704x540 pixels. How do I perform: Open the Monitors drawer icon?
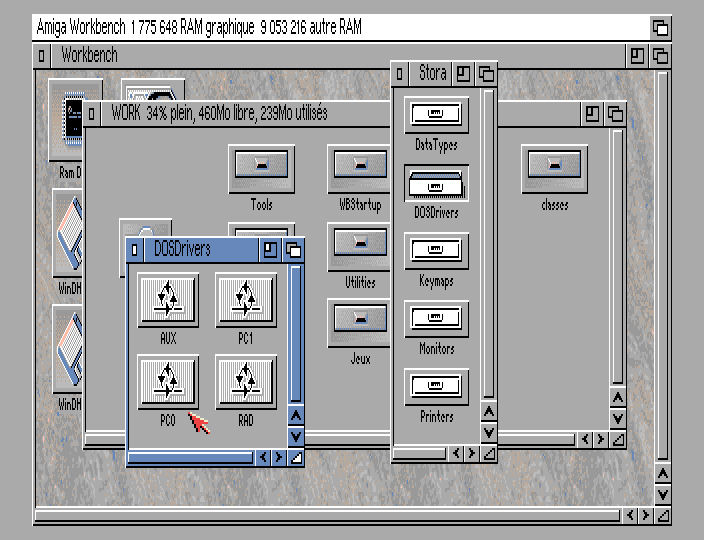point(436,319)
